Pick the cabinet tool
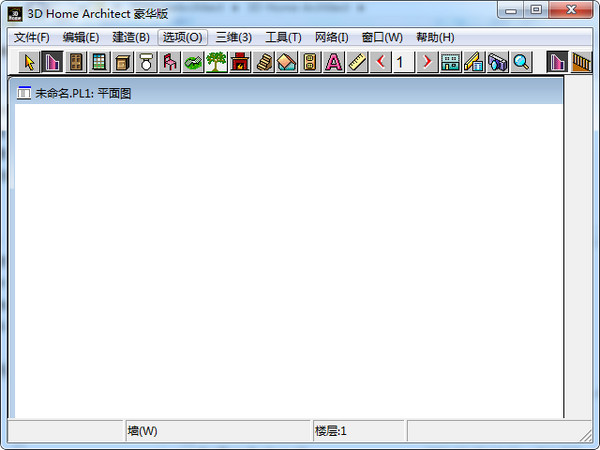Screen dimensions: 600x450 (x=122, y=62)
